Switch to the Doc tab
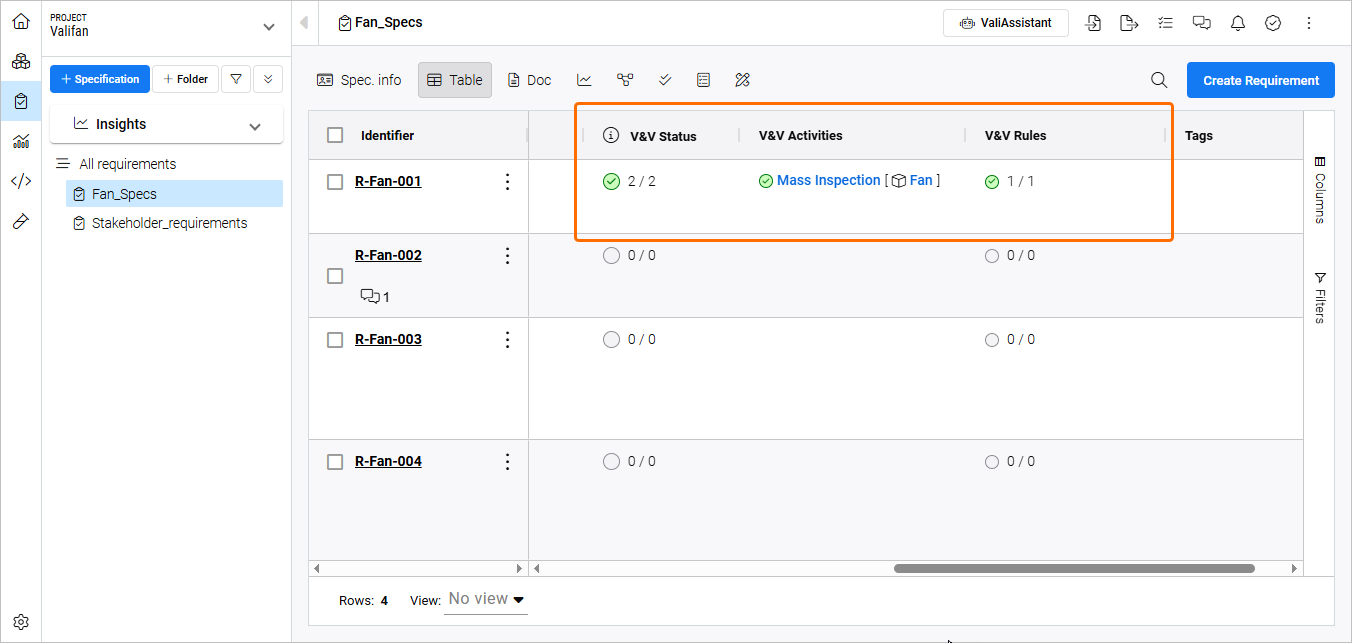The height and width of the screenshot is (643, 1352). pos(529,80)
